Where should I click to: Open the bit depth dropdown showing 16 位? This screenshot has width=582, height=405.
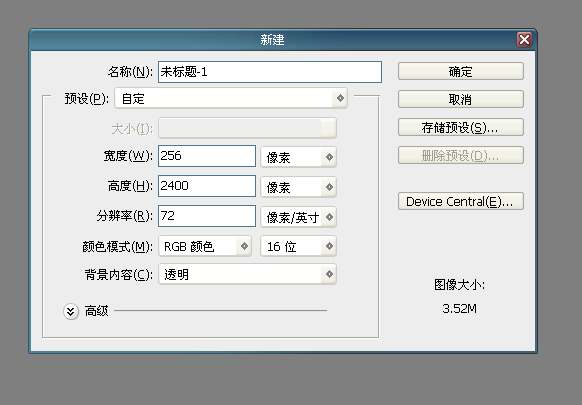[x=298, y=246]
